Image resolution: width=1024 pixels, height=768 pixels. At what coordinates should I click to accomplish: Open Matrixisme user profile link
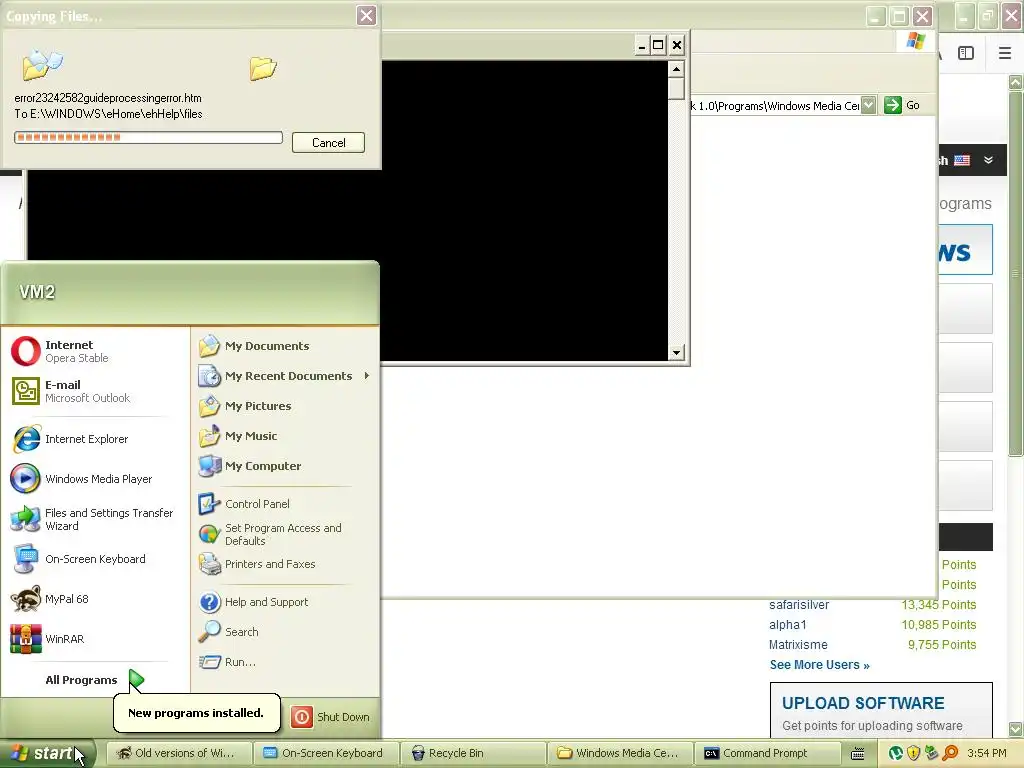(798, 645)
